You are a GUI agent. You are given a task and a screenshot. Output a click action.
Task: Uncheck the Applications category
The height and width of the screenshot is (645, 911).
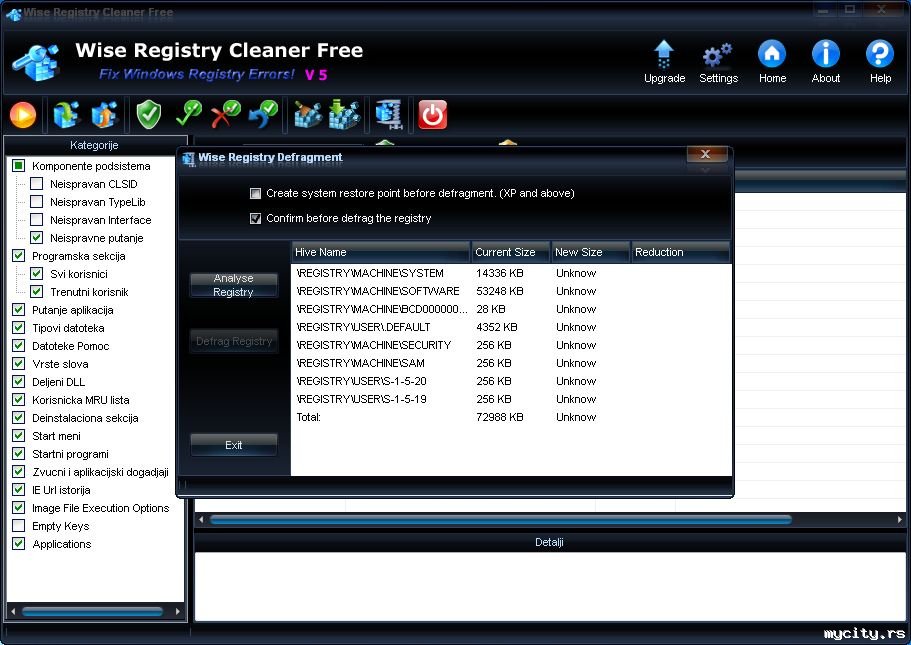[19, 544]
